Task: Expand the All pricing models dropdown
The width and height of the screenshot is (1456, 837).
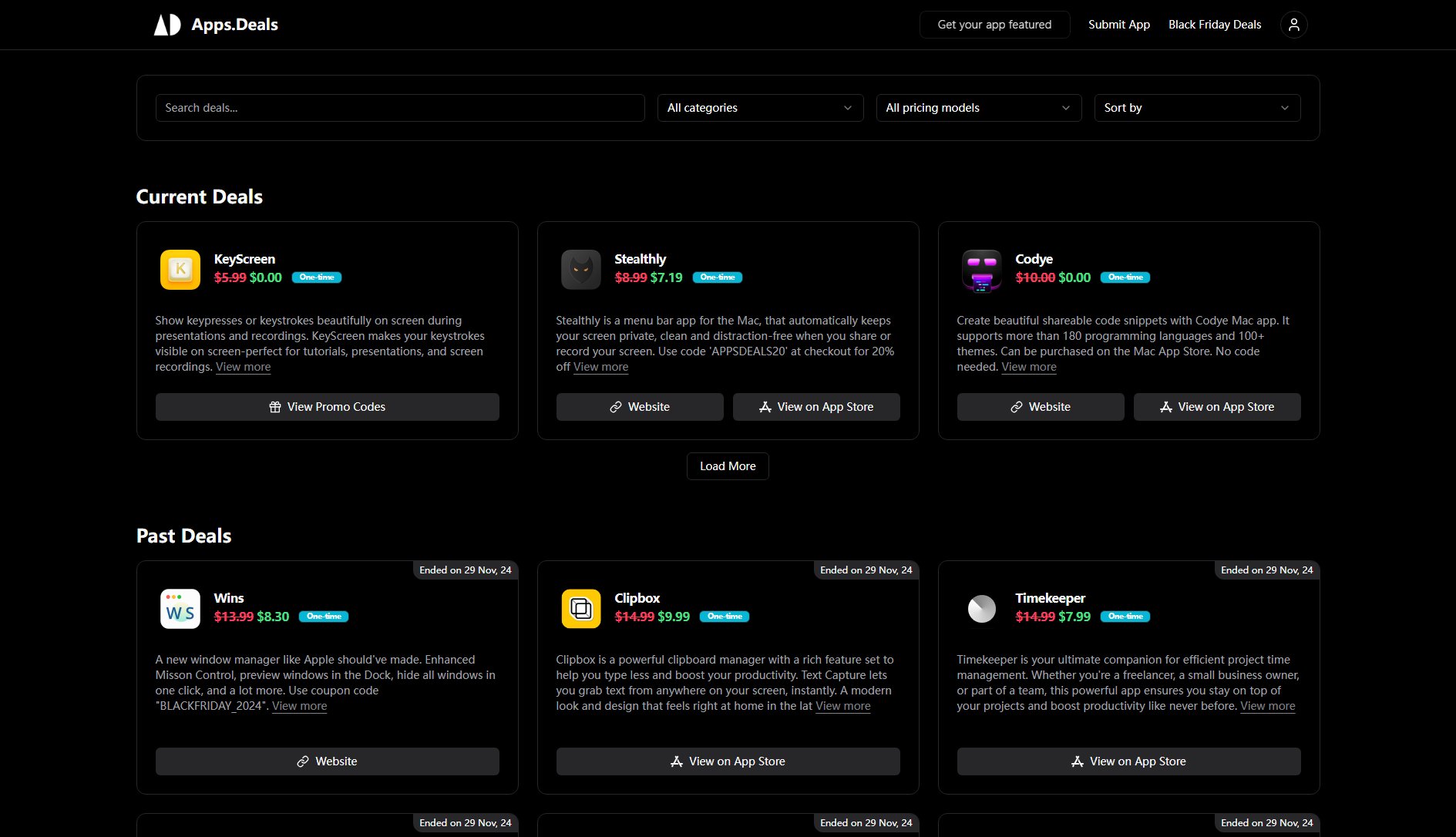Action: 977,108
